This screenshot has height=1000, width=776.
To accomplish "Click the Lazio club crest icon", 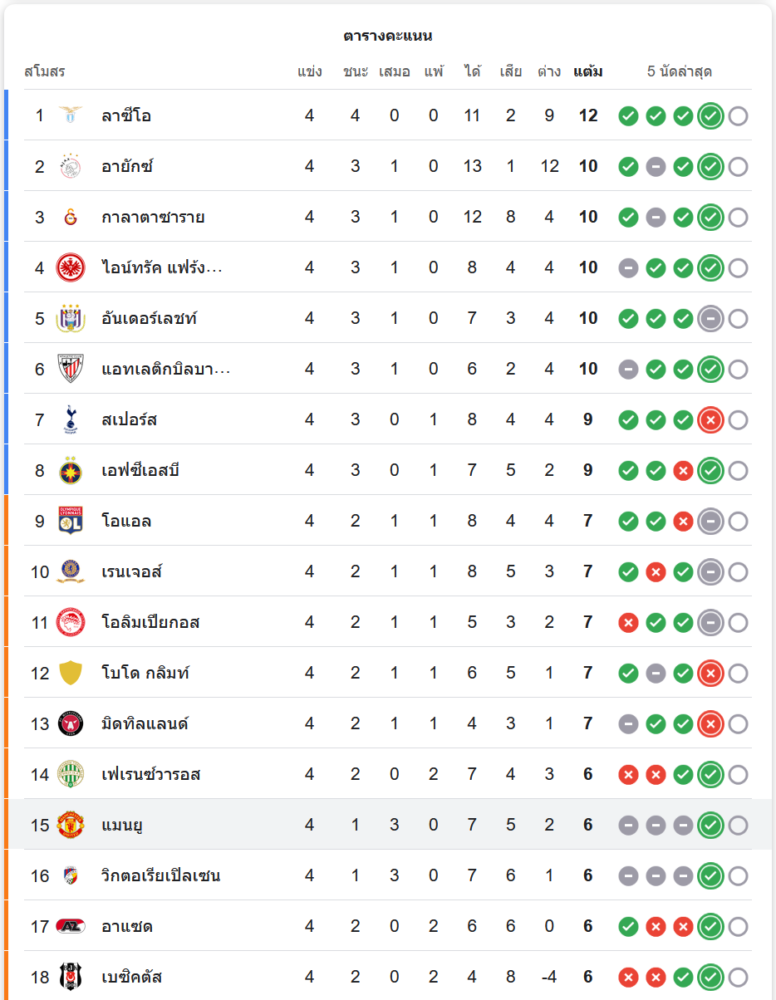I will tap(71, 115).
